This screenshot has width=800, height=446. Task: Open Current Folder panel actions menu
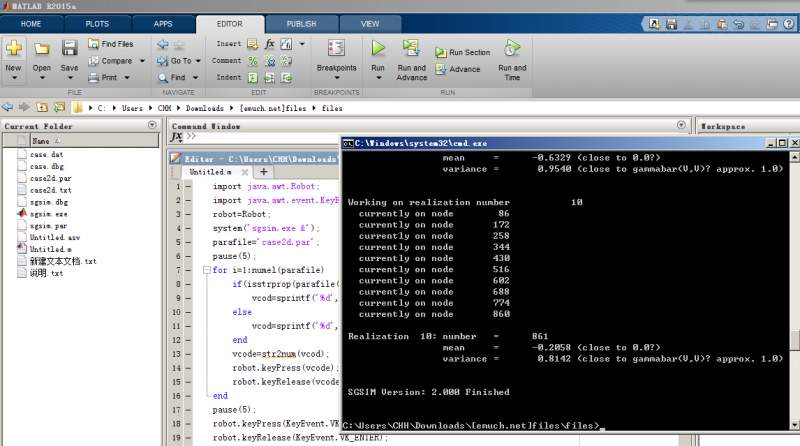(152, 126)
